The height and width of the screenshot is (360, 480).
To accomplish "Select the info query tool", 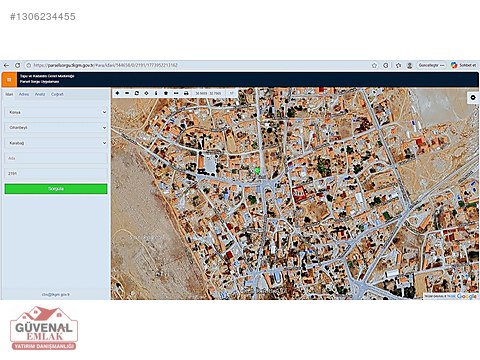I will pyautogui.click(x=156, y=93).
